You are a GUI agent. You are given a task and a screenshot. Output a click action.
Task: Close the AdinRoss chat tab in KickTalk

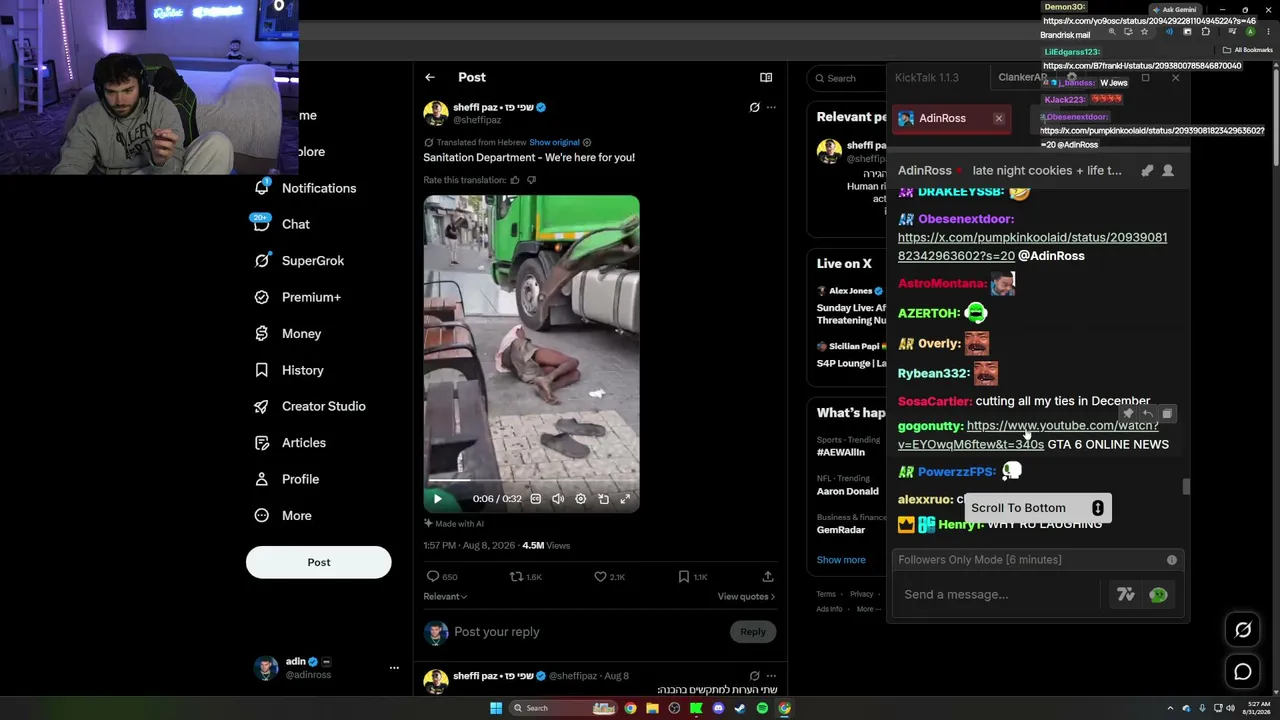(x=998, y=119)
